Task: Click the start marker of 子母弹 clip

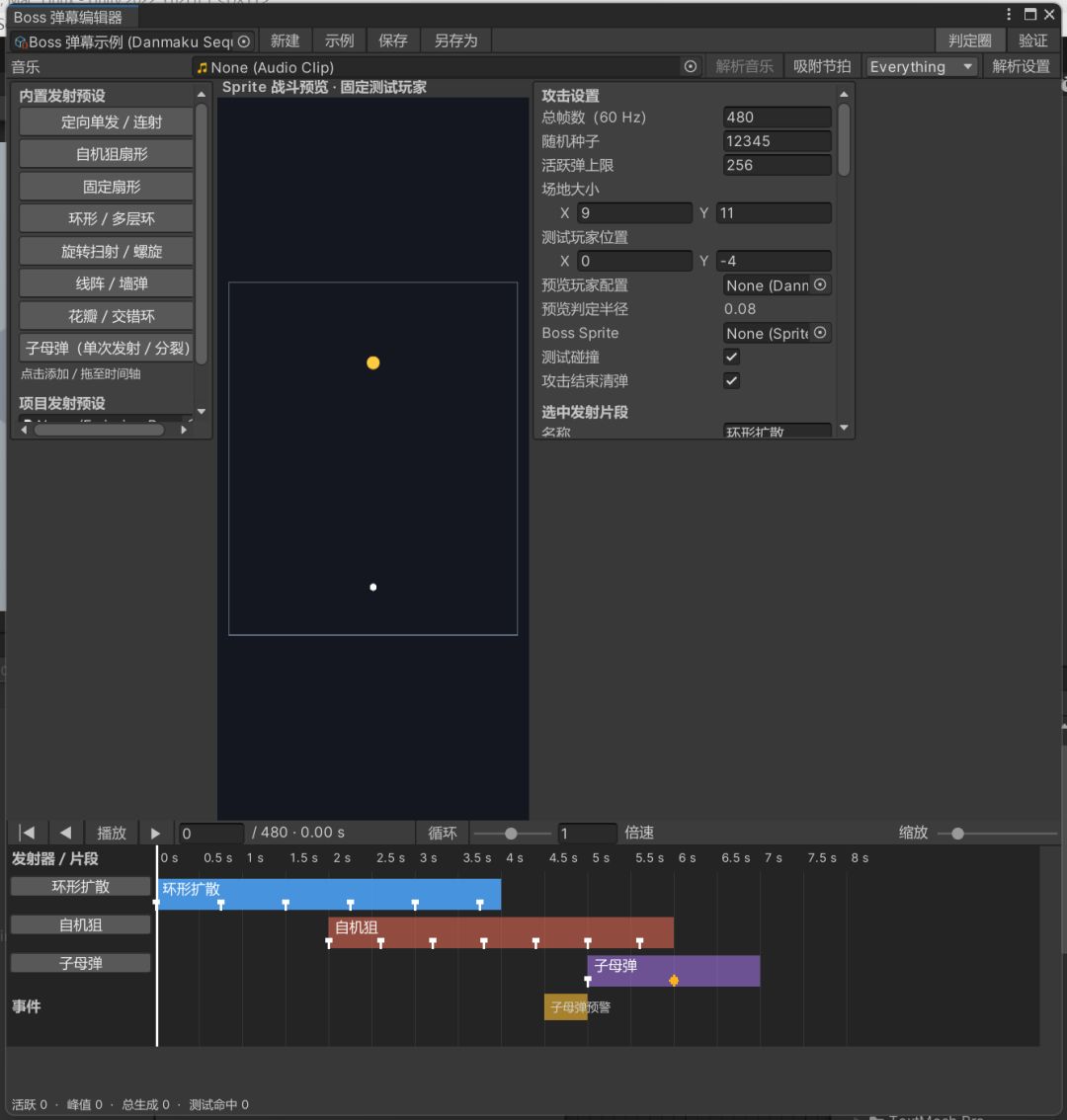Action: (588, 982)
